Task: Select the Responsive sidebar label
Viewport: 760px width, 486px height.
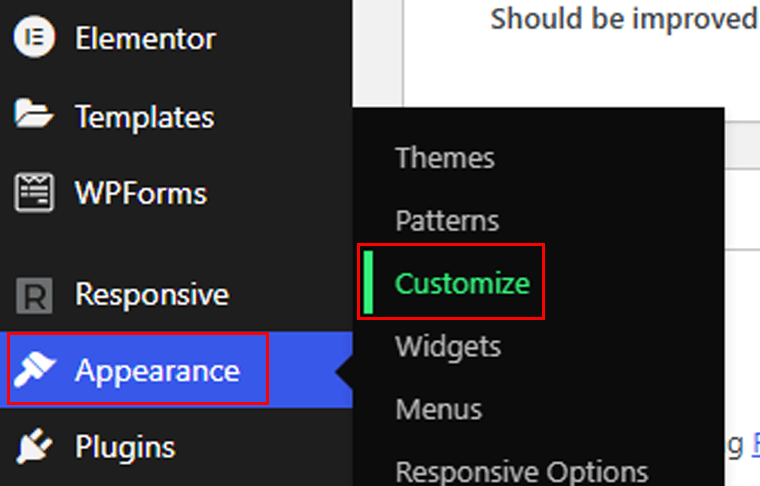Action: point(152,294)
